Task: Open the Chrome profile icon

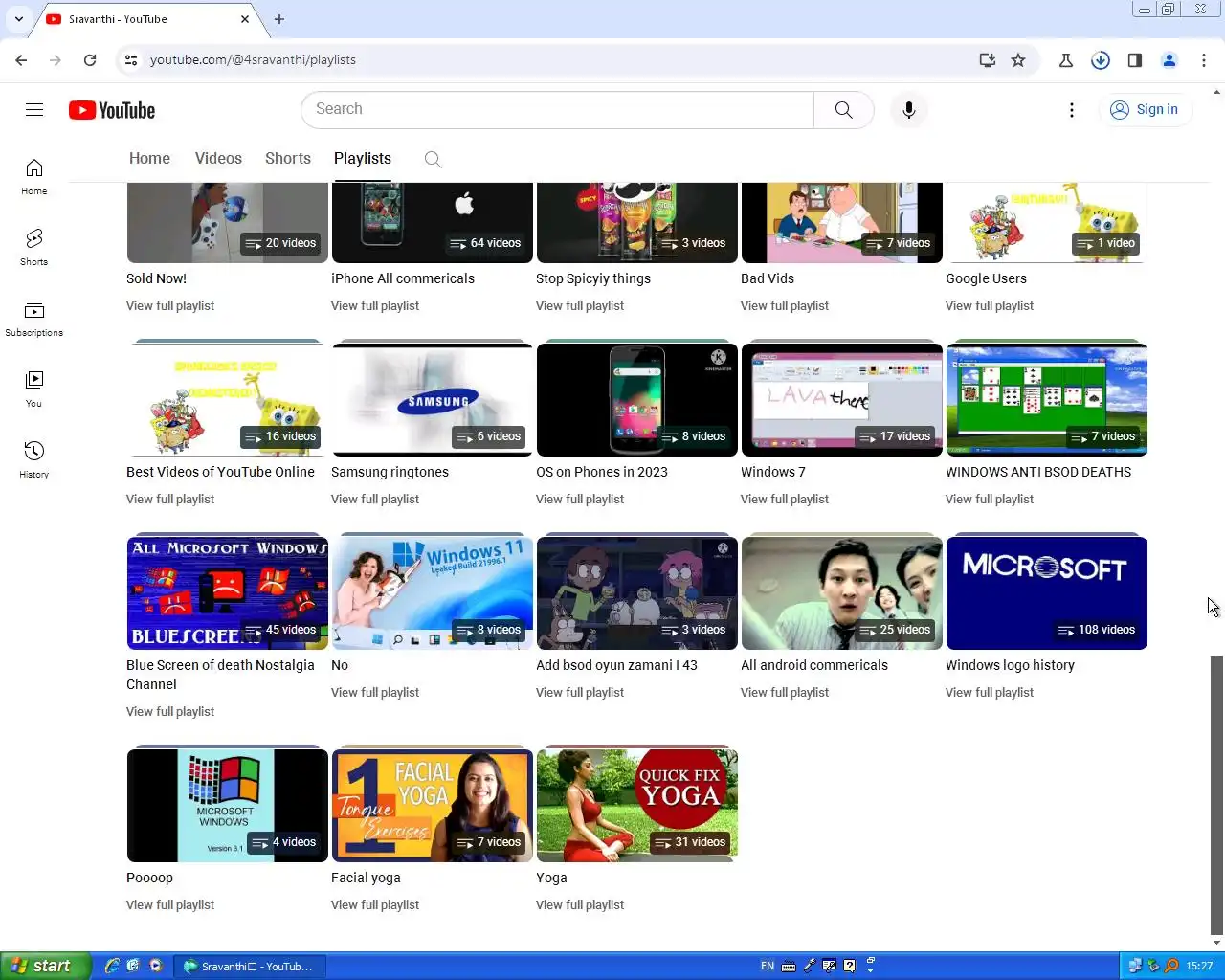Action: (1169, 59)
